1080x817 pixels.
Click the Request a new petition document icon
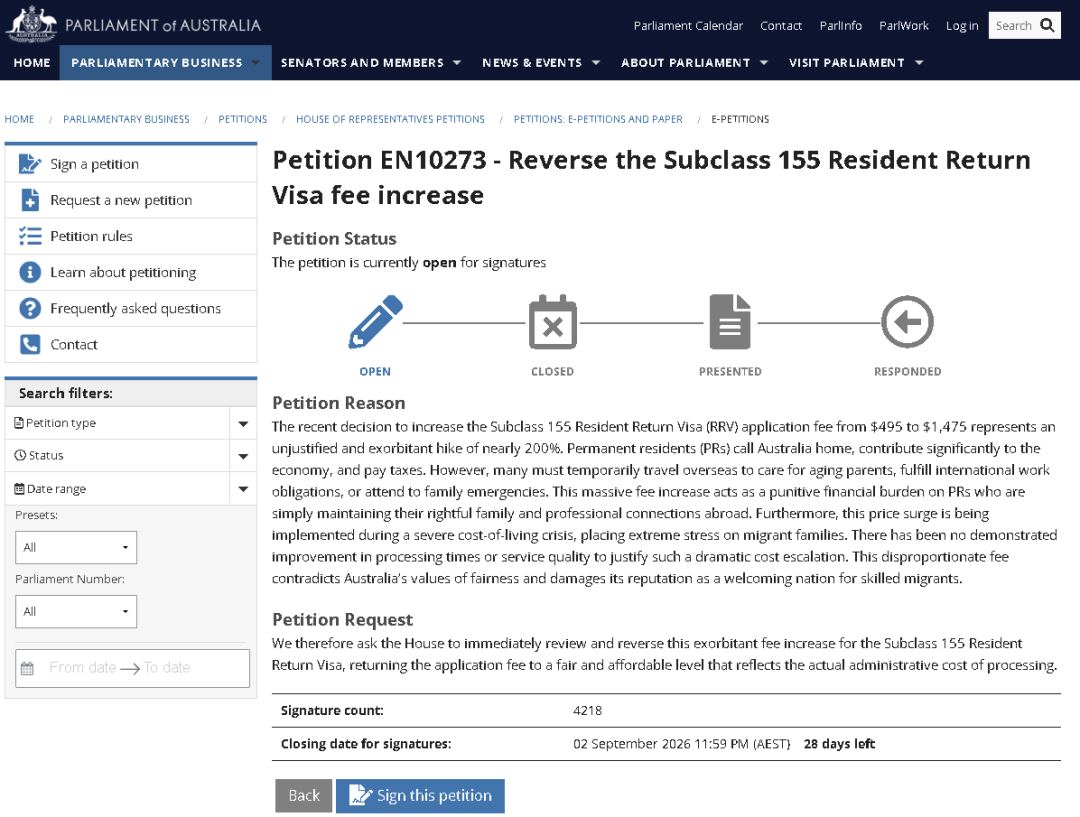point(30,200)
